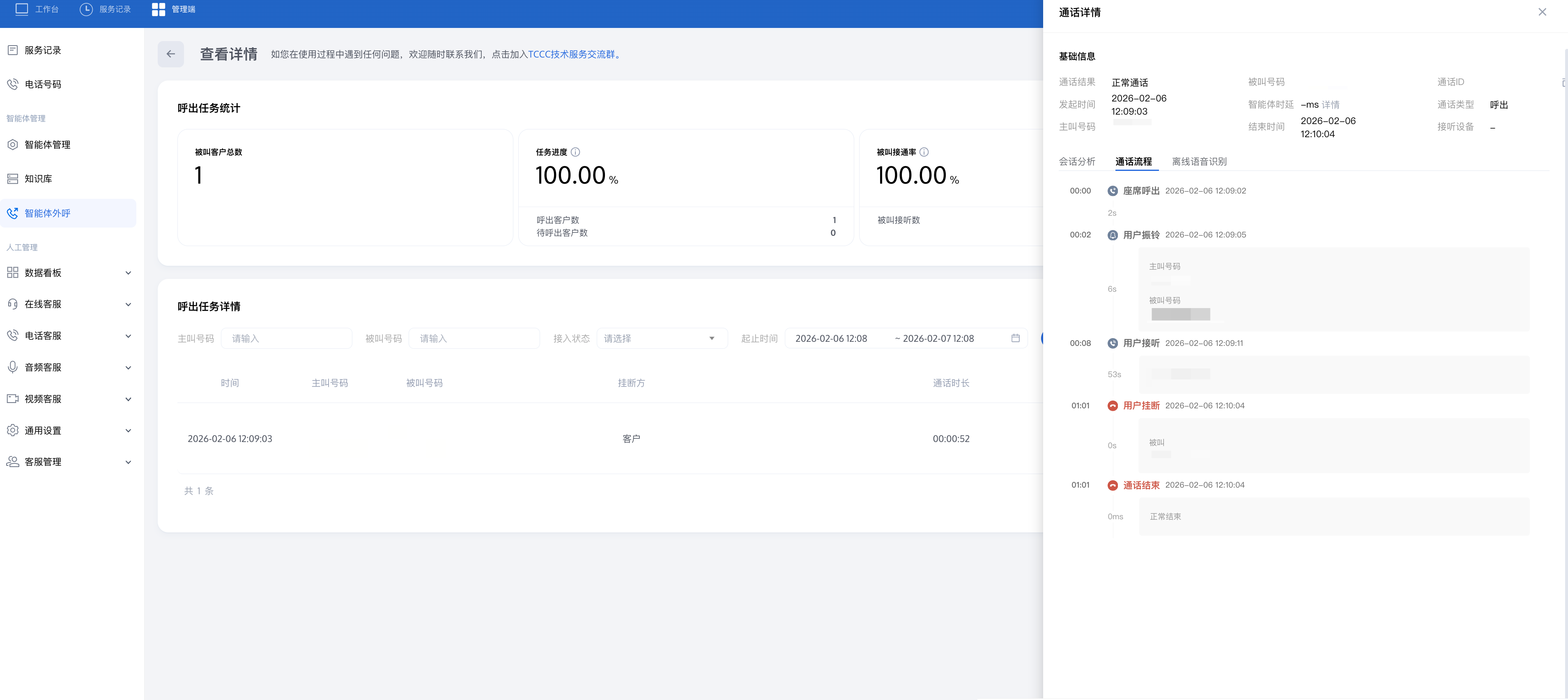Open the calendar icon in date range
This screenshot has height=700, width=1568.
pos(1015,338)
